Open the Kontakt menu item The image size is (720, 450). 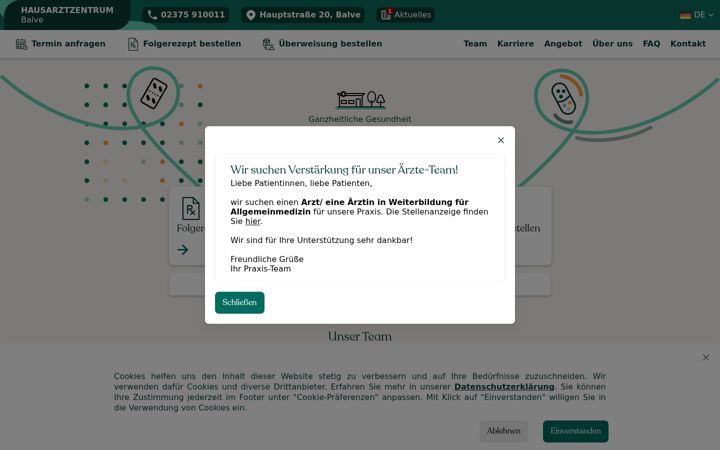(x=688, y=44)
